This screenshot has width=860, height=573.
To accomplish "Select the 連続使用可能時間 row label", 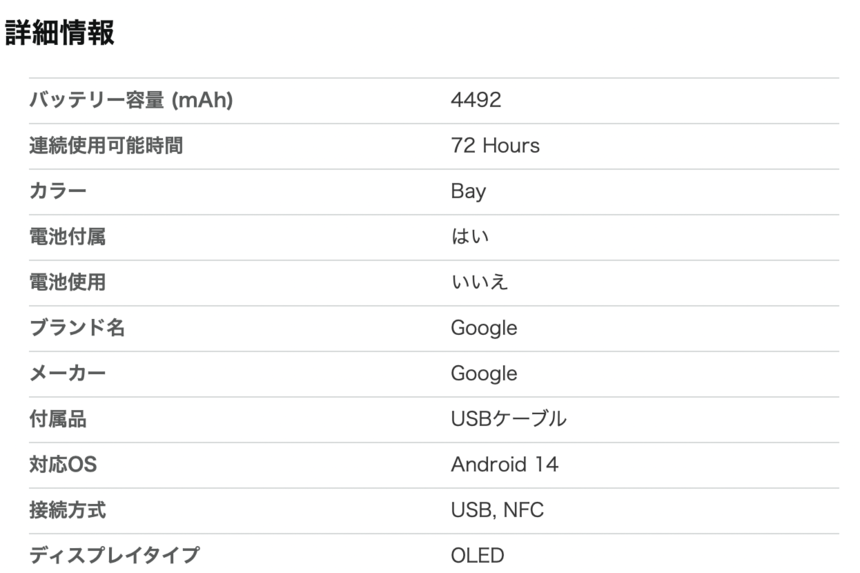I will tap(106, 145).
